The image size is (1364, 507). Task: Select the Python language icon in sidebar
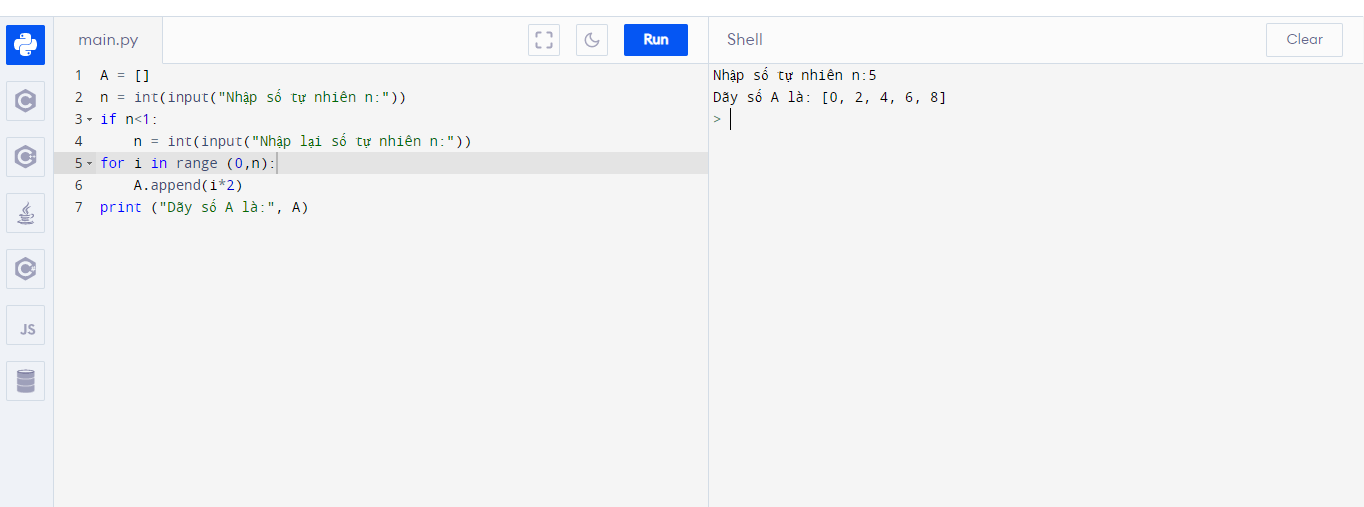26,45
